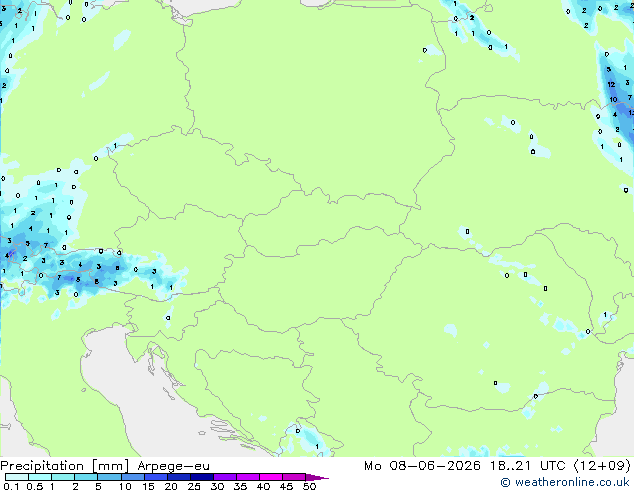This screenshot has width=634, height=490.
Task: Click the 1–2 mm legend color swatch
Action: pos(63,477)
